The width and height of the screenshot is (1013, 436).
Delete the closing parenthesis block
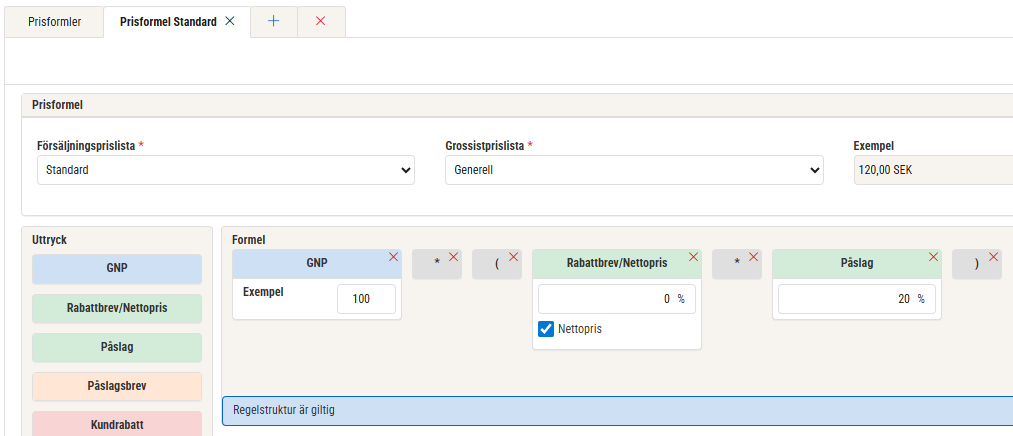pos(993,257)
